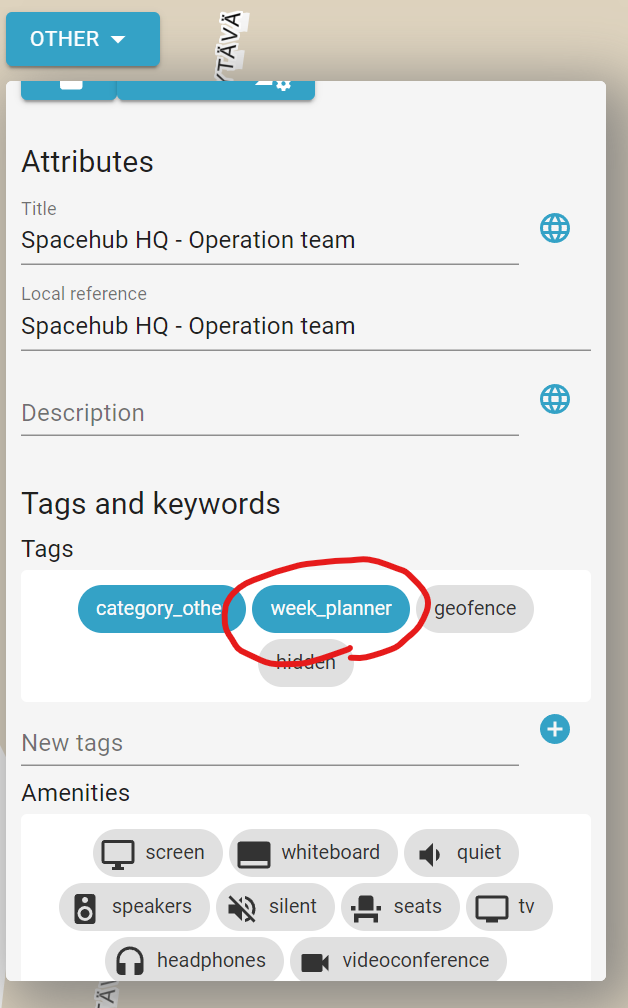
Task: Toggle the headphones amenity chip
Action: 194,960
